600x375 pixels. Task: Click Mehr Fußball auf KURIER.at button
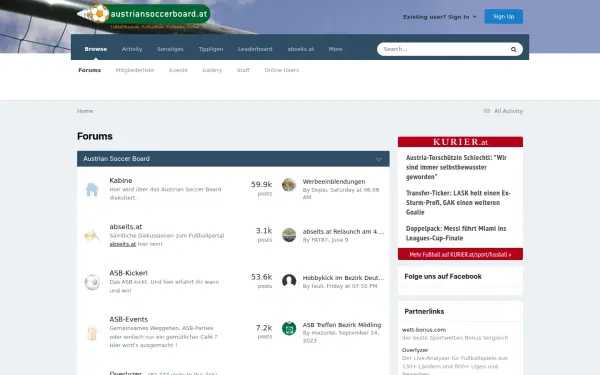pos(460,254)
